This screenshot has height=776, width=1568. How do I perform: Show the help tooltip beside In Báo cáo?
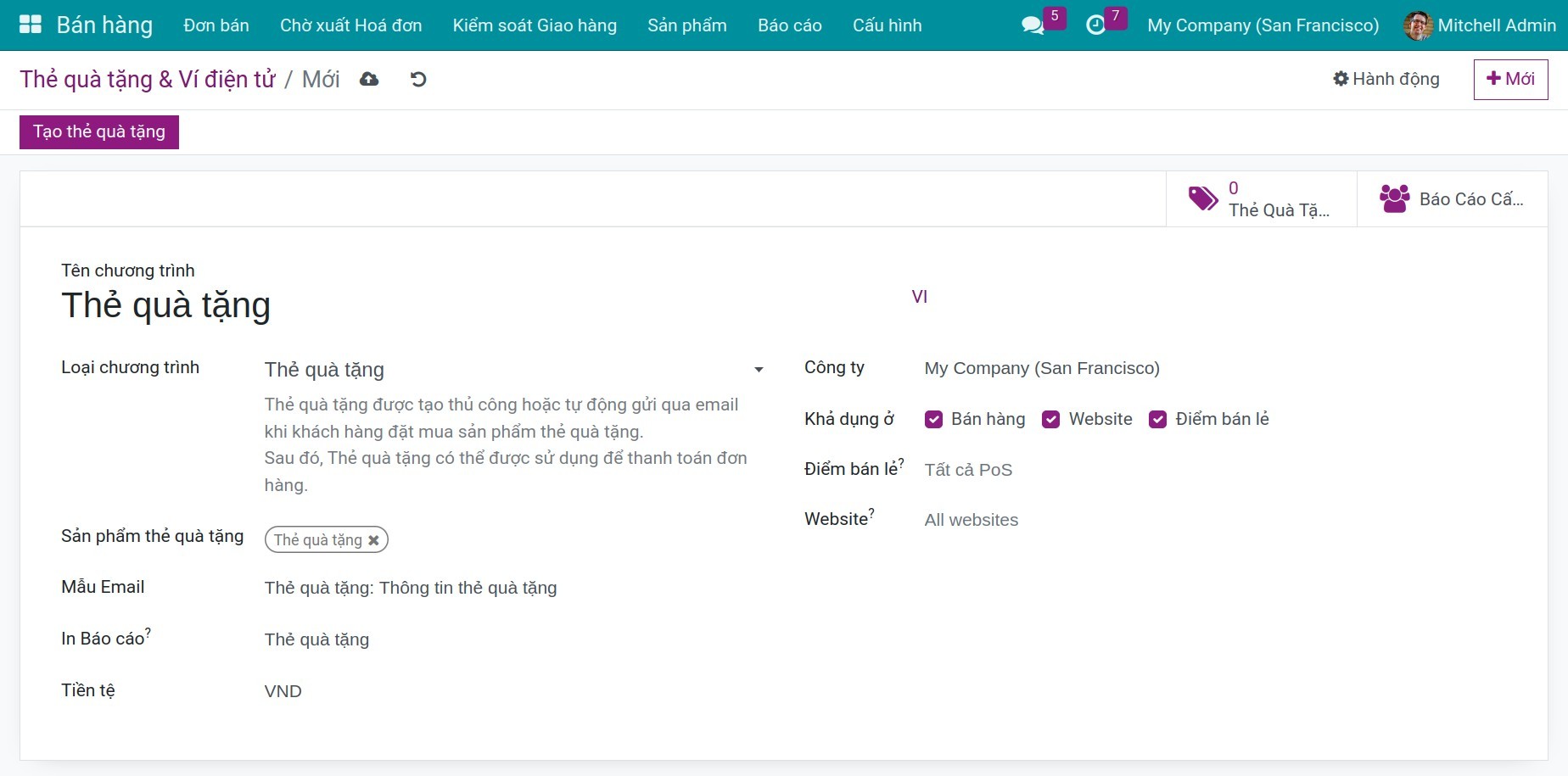pyautogui.click(x=148, y=632)
